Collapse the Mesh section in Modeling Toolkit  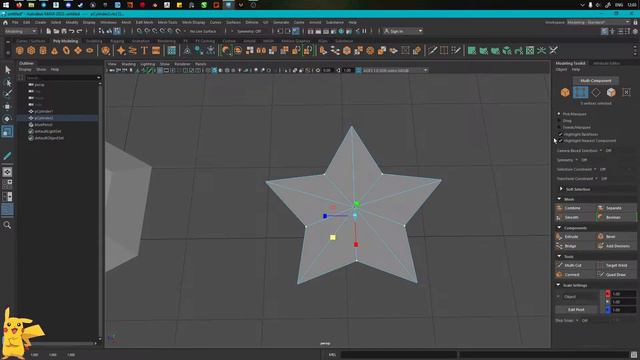click(x=559, y=199)
